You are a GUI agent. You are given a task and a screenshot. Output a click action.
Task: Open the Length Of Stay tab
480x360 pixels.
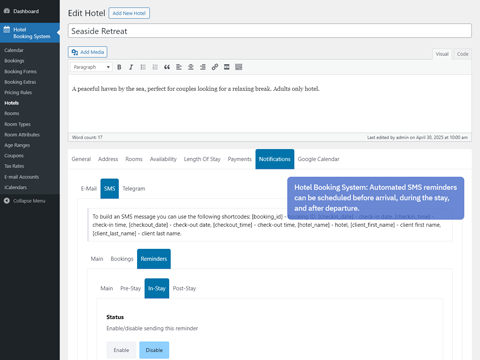(x=202, y=159)
